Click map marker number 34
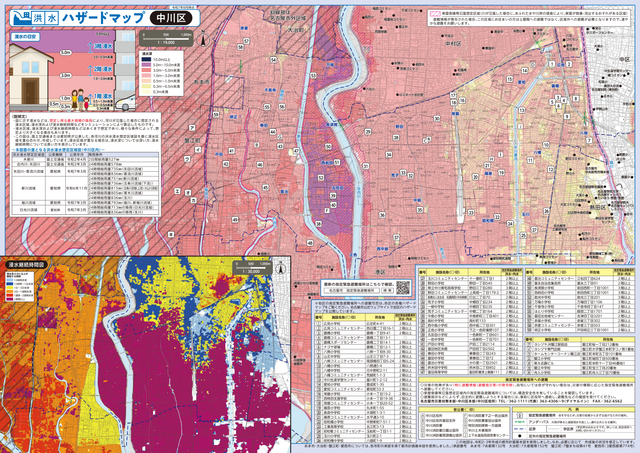Image resolution: width=640 pixels, height=453 pixels. click(389, 155)
